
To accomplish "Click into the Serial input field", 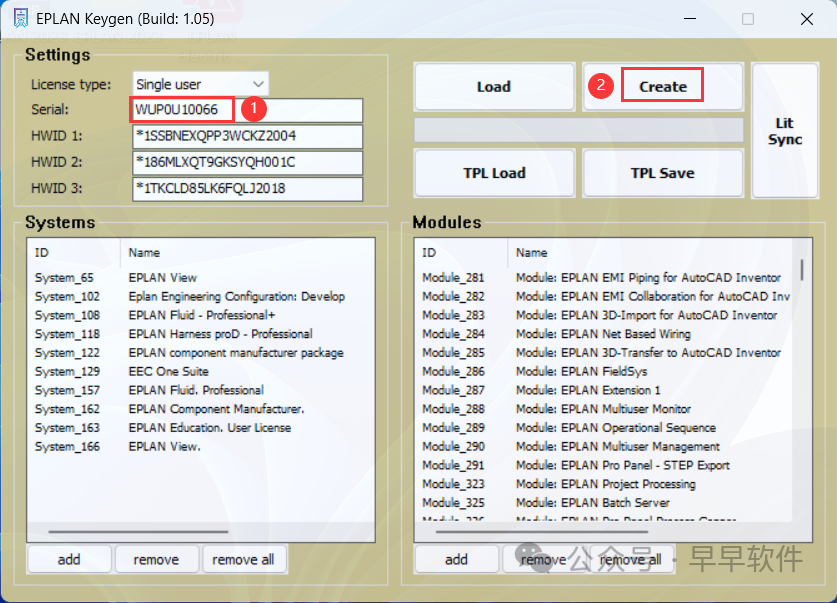I will pos(247,110).
